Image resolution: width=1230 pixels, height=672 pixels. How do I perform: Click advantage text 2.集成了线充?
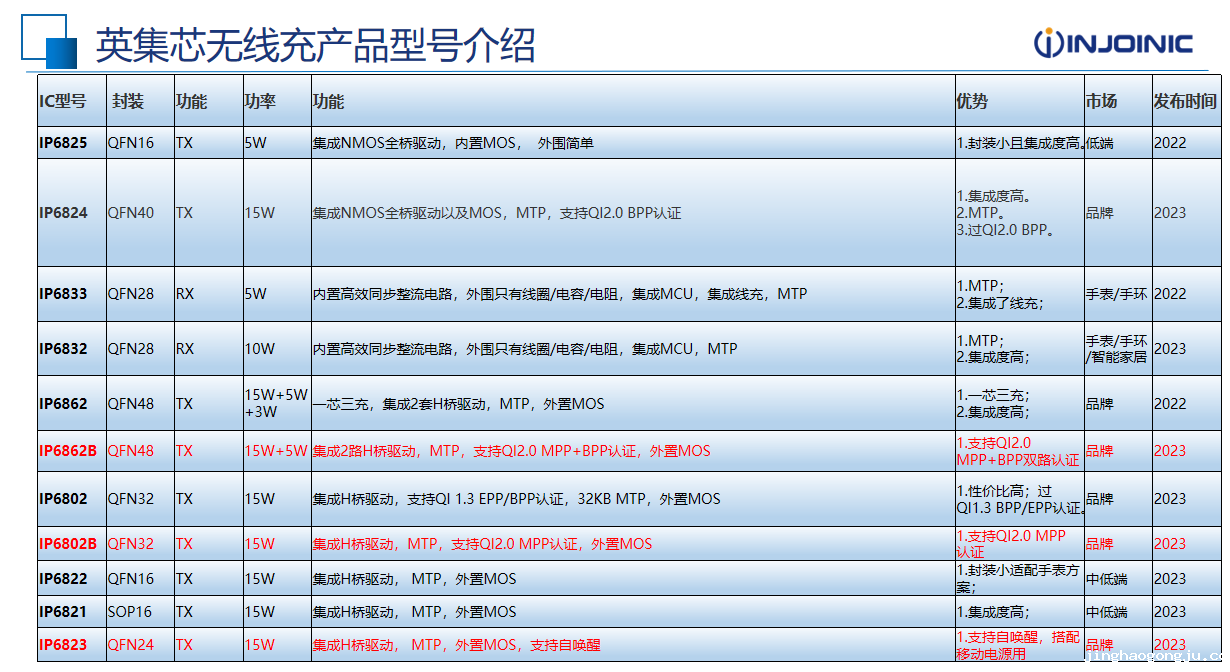tap(999, 303)
